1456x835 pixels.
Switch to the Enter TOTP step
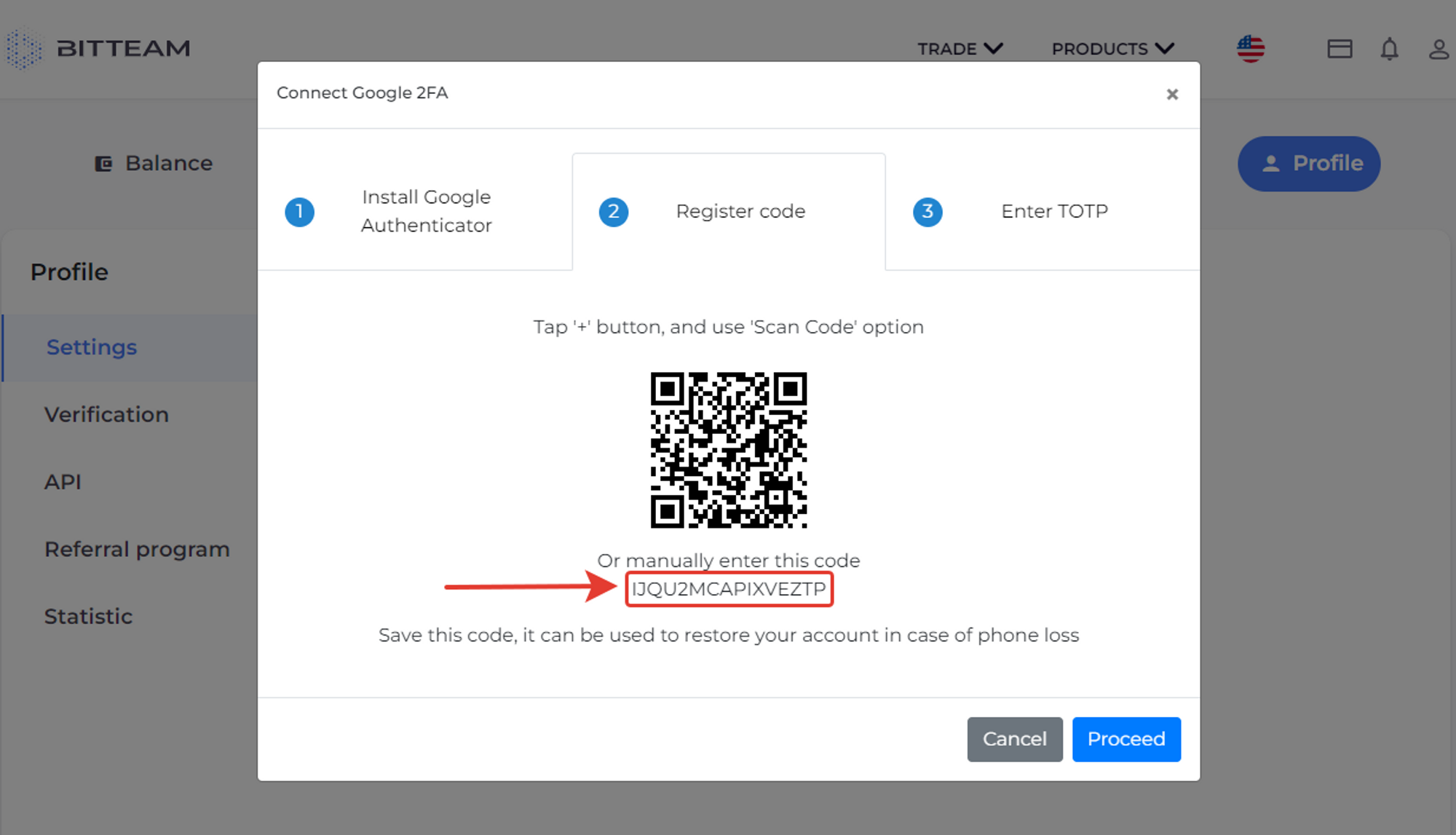1042,211
